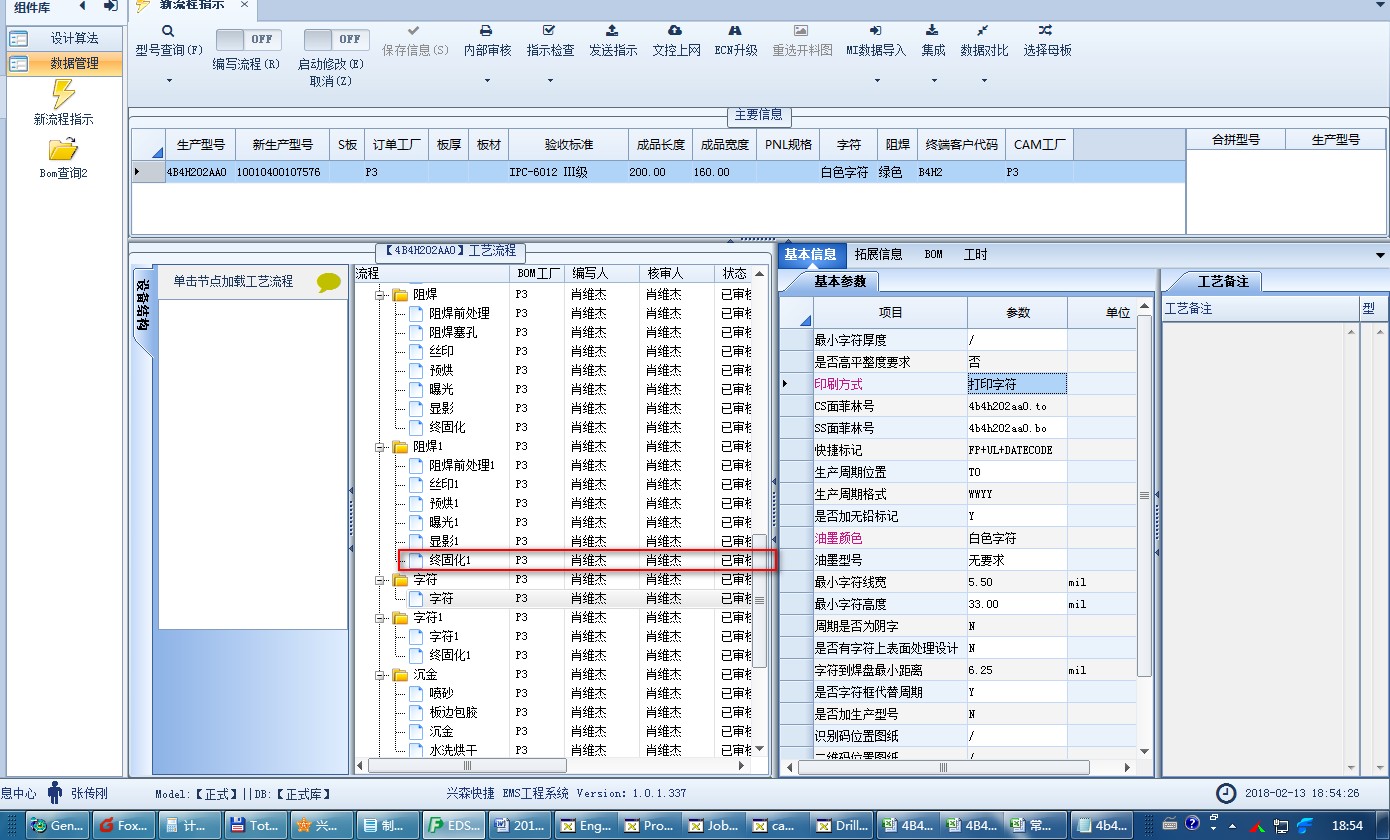
Task: Click the 组件库 pin panel icon
Action: coord(110,6)
